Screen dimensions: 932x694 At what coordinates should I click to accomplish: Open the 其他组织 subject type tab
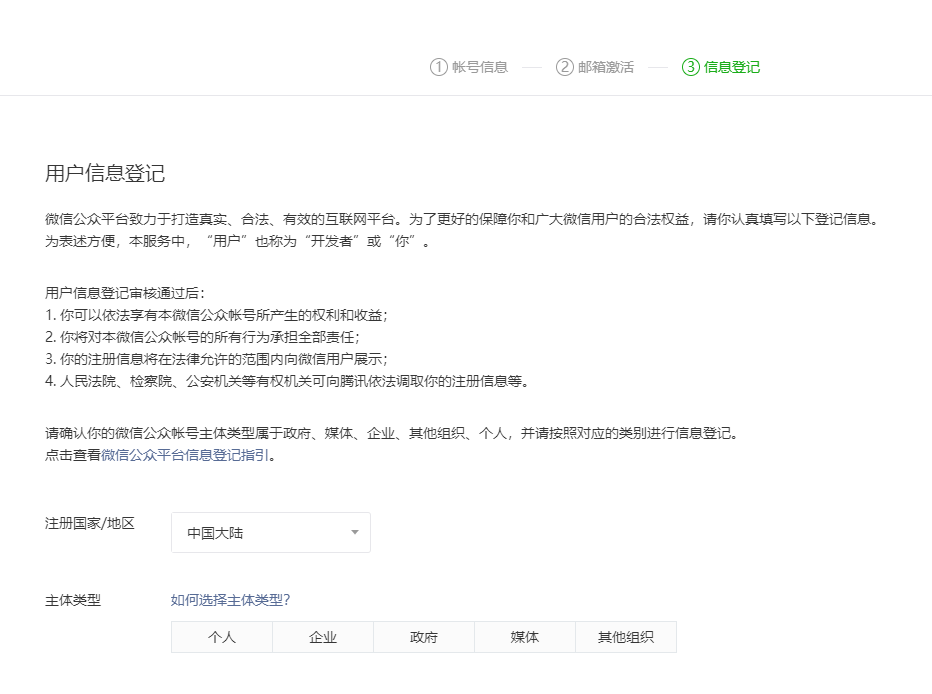click(x=625, y=636)
